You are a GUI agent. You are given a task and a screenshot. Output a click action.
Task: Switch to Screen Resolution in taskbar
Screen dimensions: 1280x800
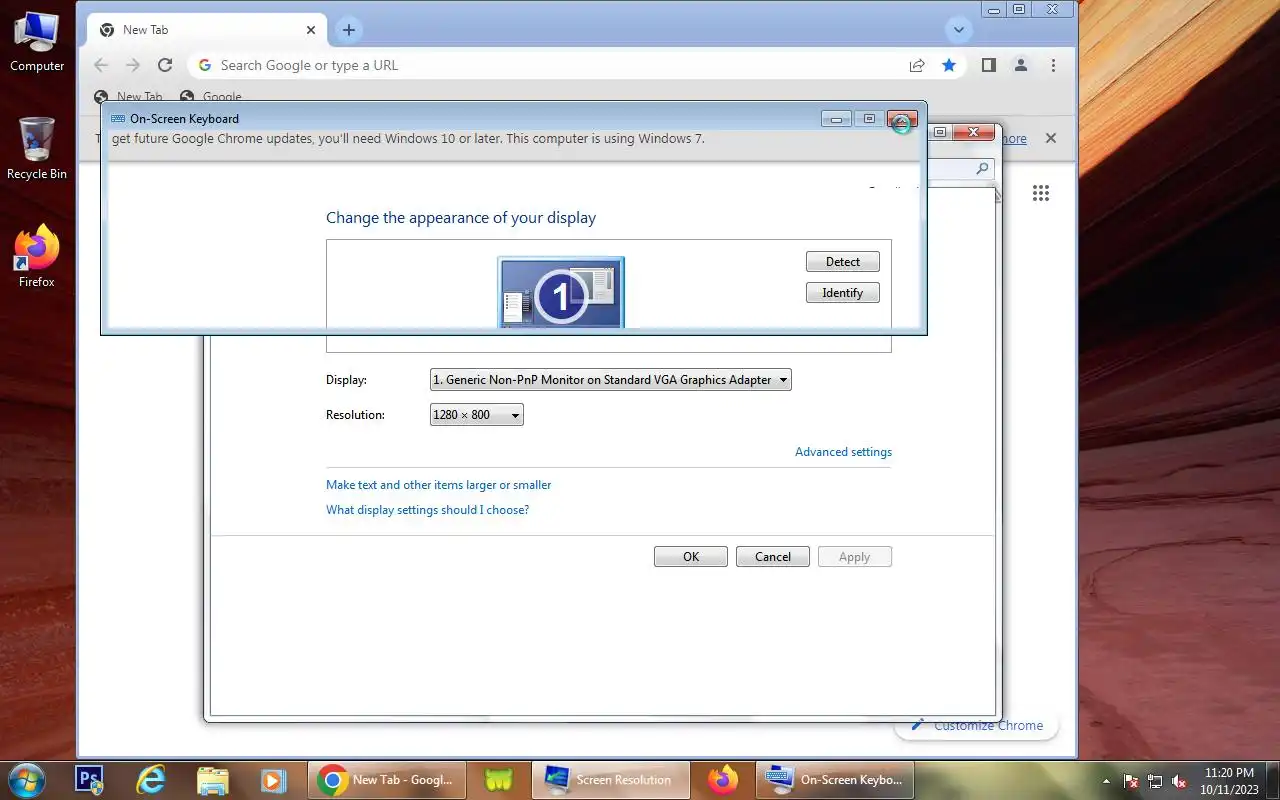(x=611, y=780)
